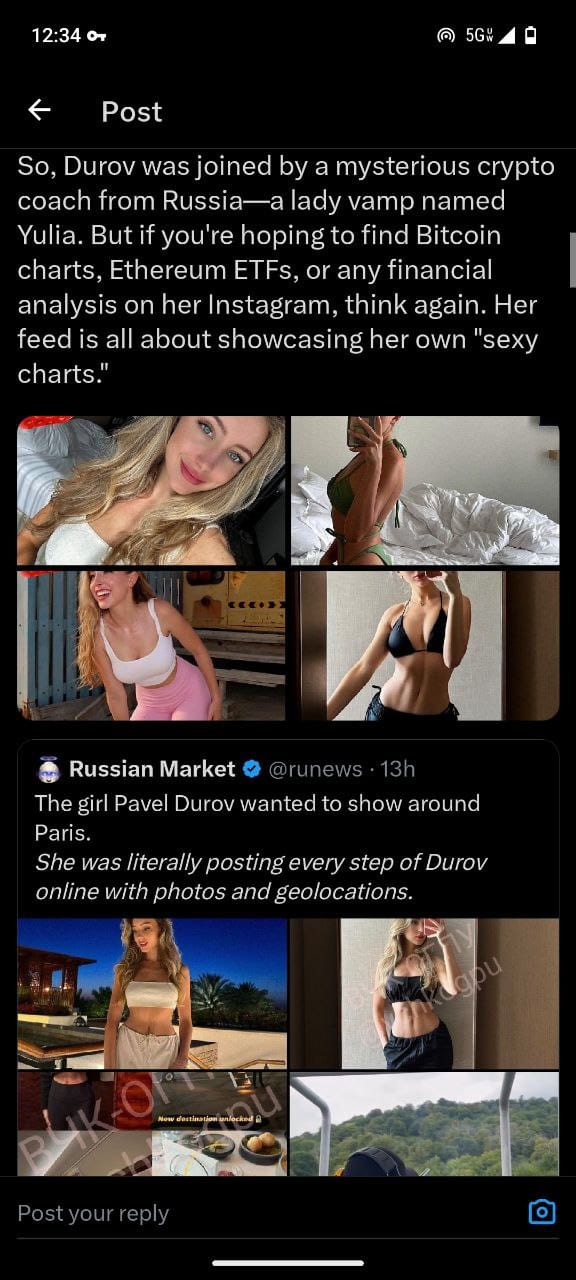Image resolution: width=576 pixels, height=1280 pixels.
Task: Open the Russian Market account name
Action: point(152,769)
